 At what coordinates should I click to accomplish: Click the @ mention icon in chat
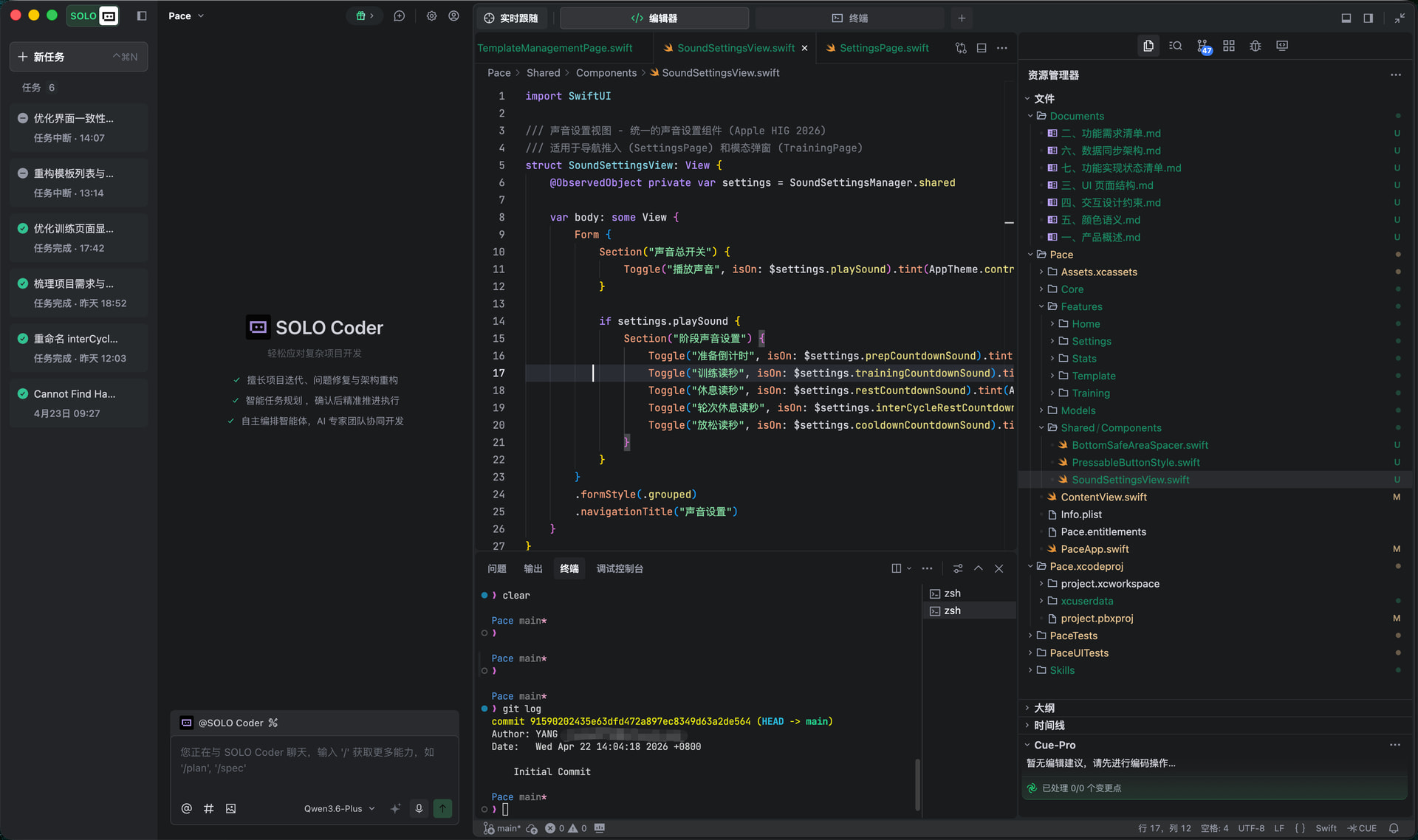pos(187,808)
